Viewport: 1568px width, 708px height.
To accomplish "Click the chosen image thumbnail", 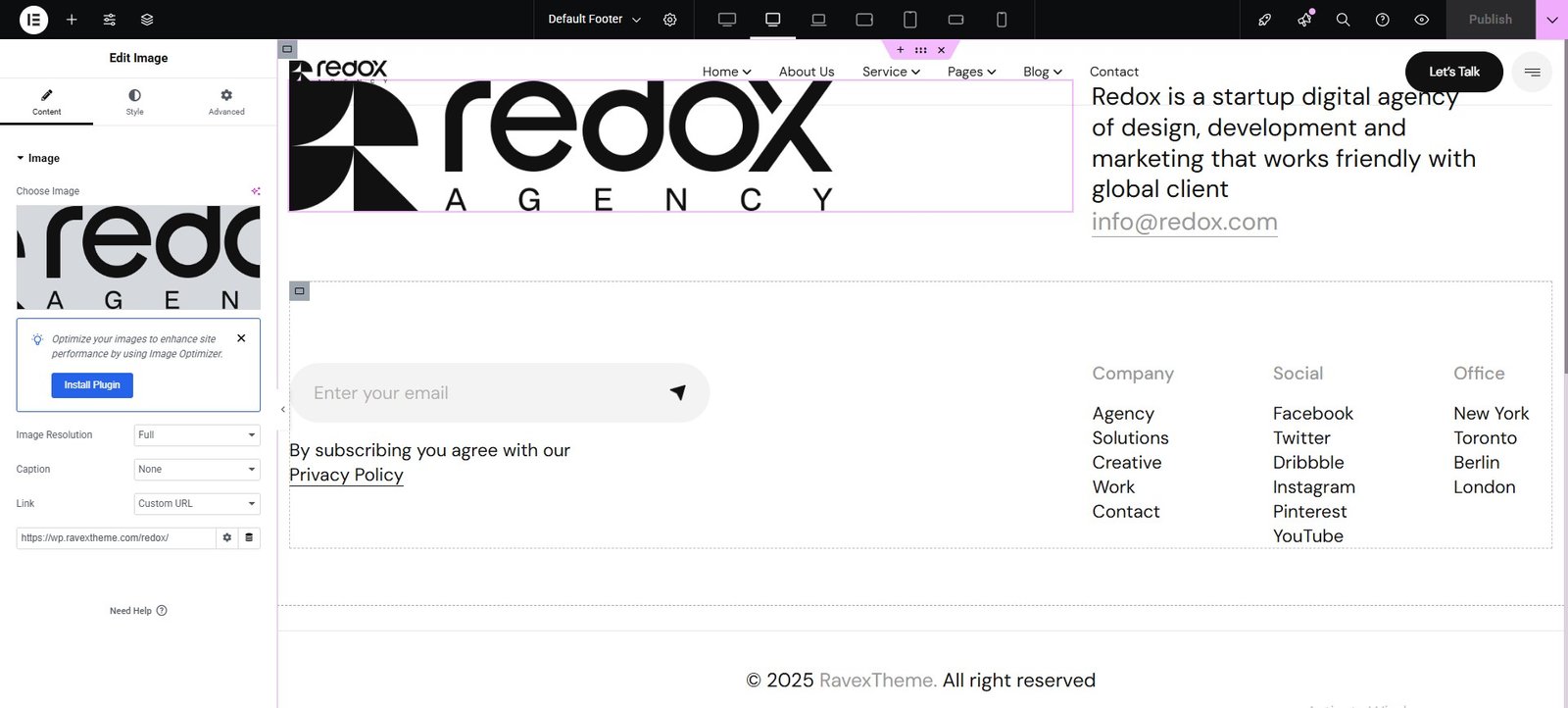I will click(138, 258).
